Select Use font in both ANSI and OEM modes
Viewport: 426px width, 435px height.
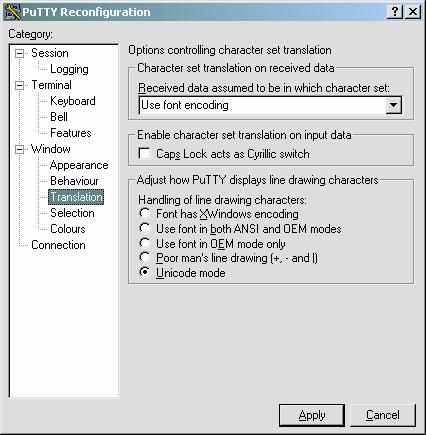pyautogui.click(x=145, y=228)
